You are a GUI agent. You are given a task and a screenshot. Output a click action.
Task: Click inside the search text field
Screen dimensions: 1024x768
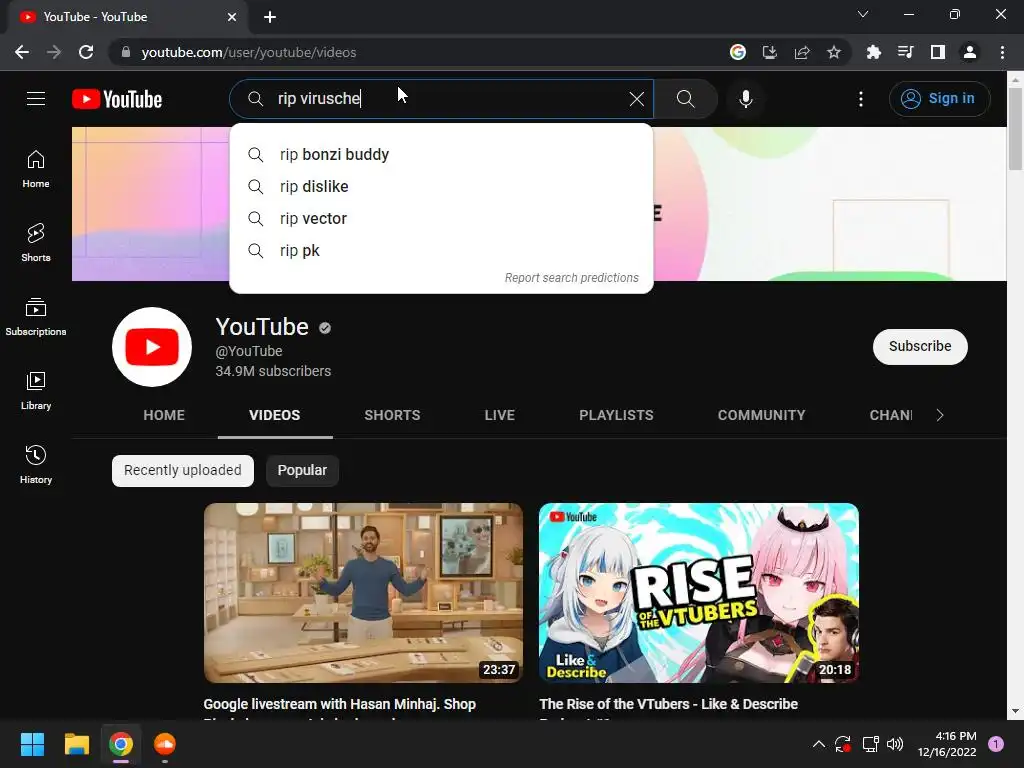(x=441, y=99)
